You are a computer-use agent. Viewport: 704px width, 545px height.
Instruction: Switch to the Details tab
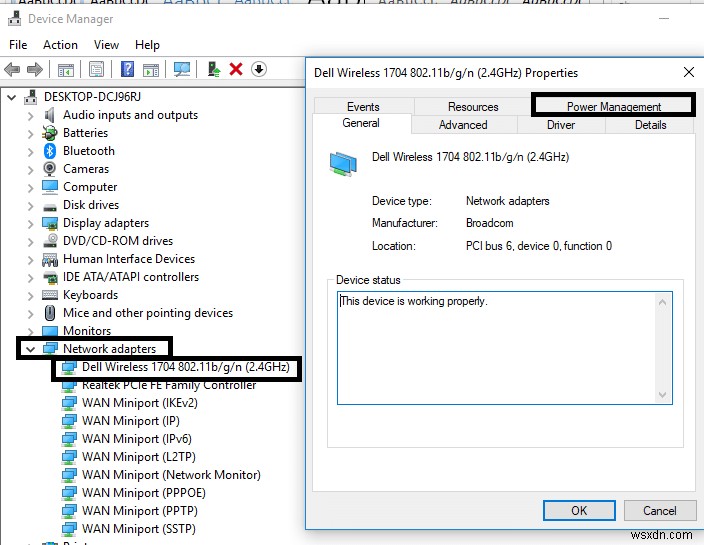click(x=650, y=125)
